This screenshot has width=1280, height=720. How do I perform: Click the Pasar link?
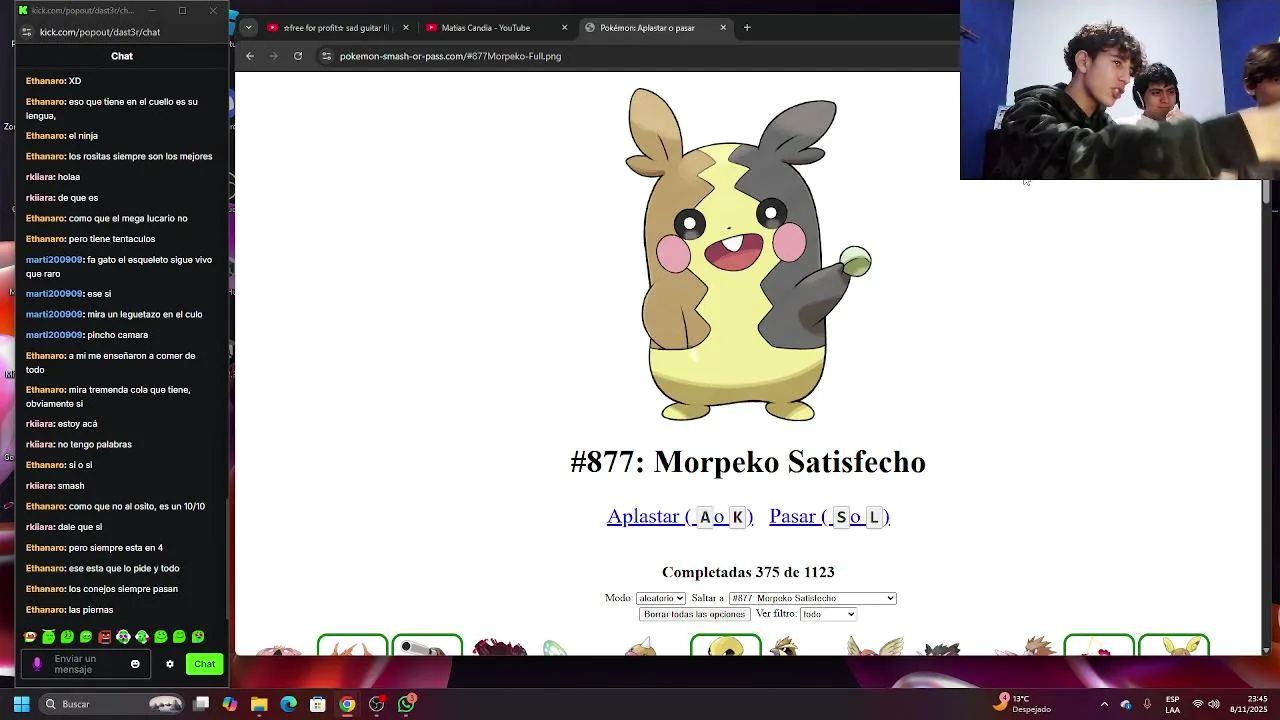(x=829, y=516)
